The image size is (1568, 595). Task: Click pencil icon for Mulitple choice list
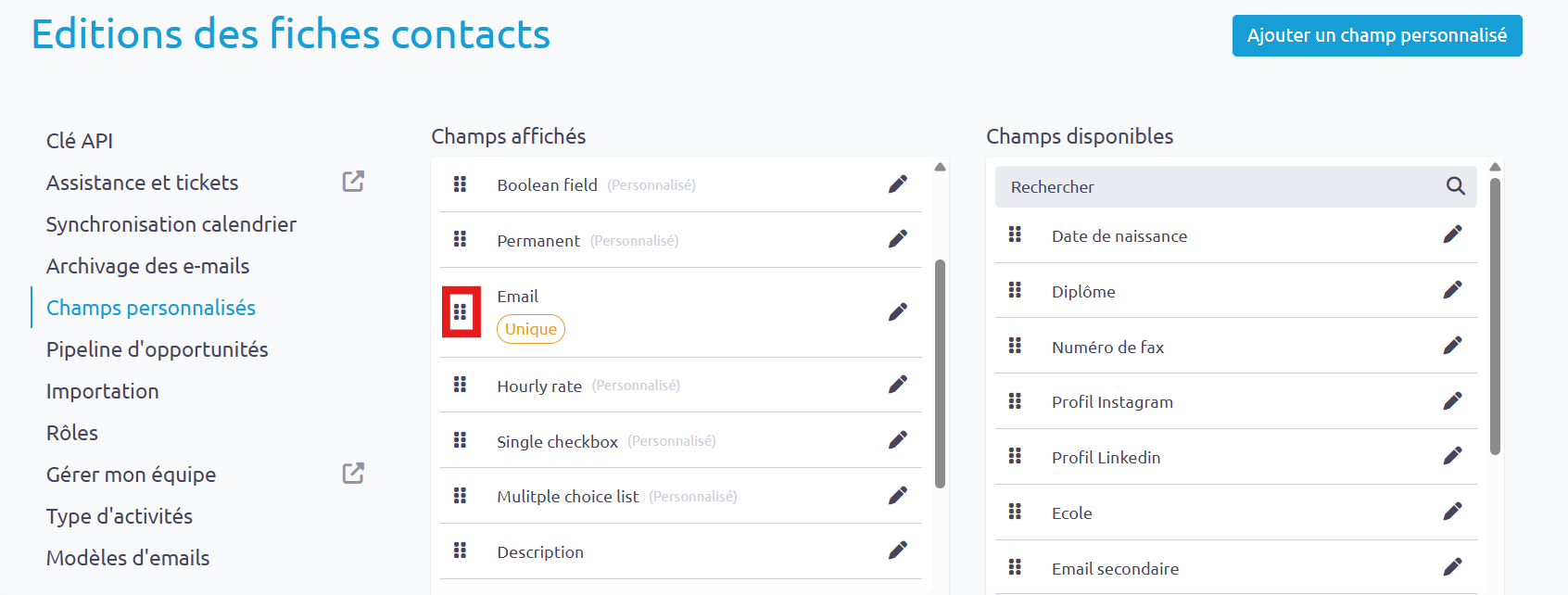coord(897,496)
